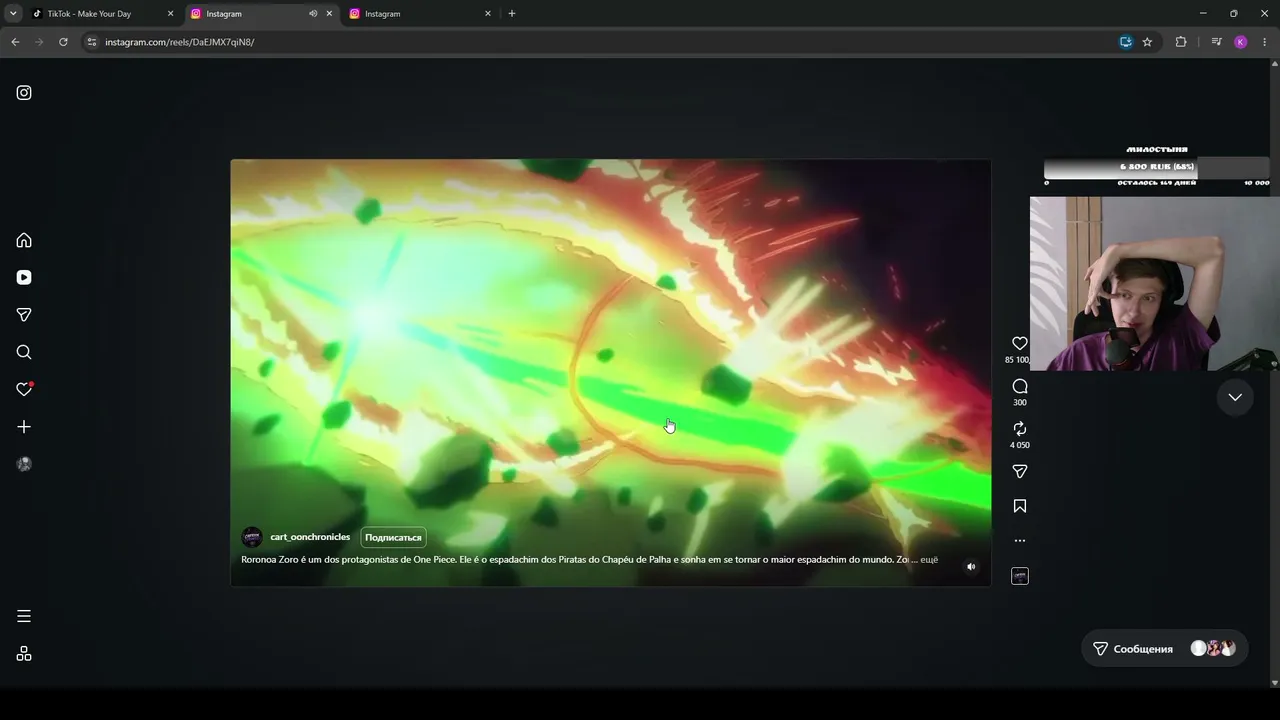Click the 4 050 reposts count
The image size is (1280, 720).
[x=1020, y=445]
